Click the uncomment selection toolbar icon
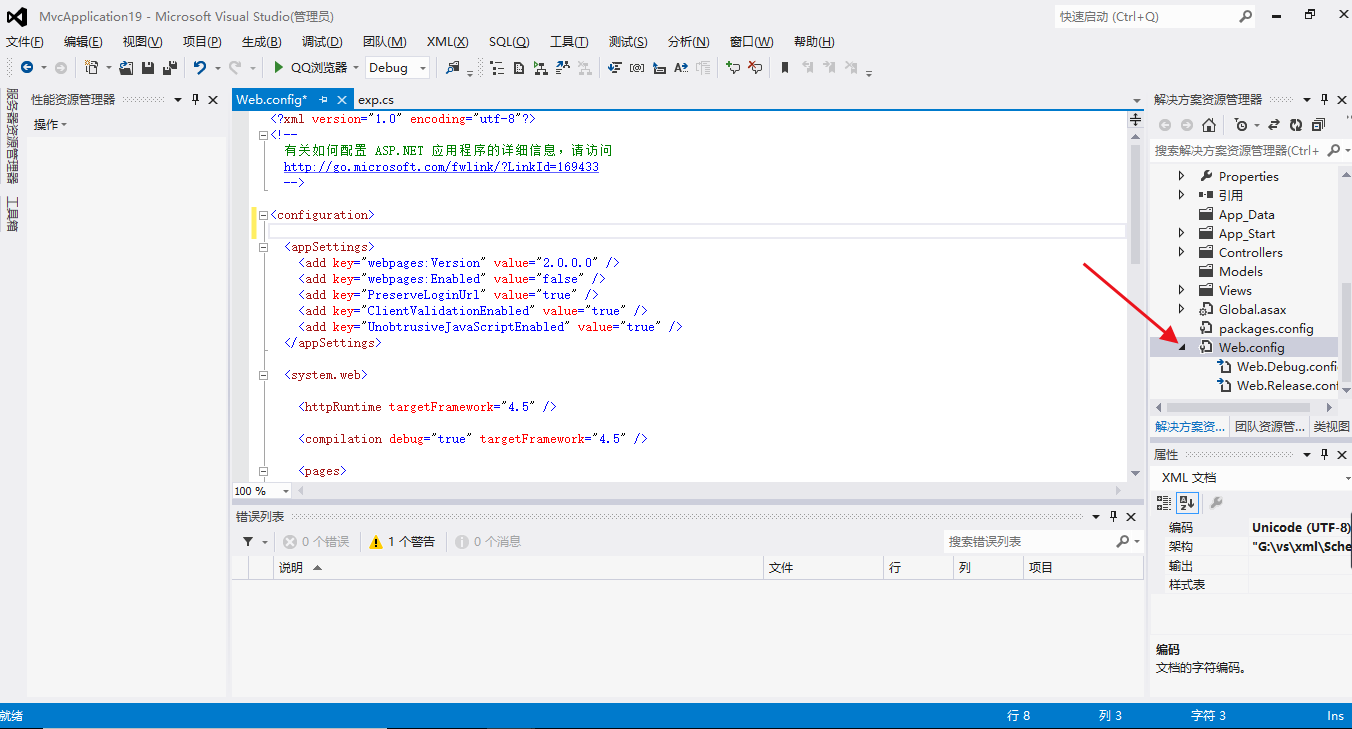 click(x=756, y=68)
